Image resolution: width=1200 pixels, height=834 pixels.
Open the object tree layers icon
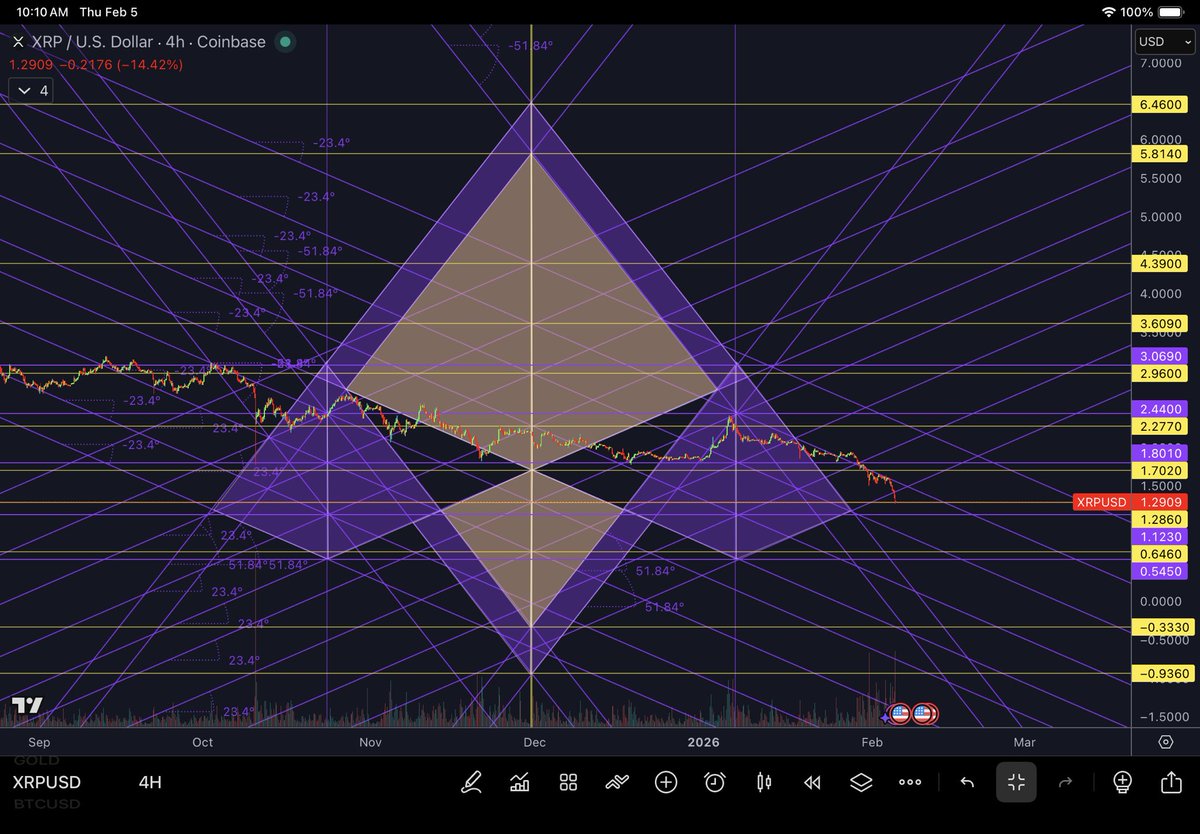click(861, 782)
